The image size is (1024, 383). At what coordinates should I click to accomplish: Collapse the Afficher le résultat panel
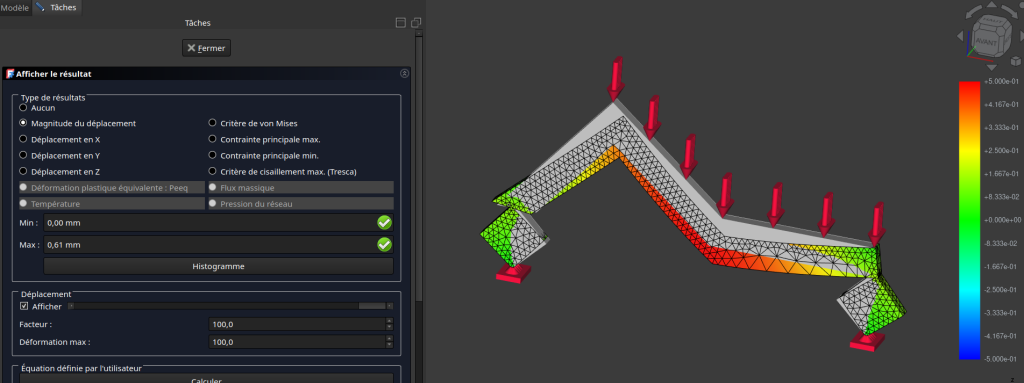tap(404, 74)
